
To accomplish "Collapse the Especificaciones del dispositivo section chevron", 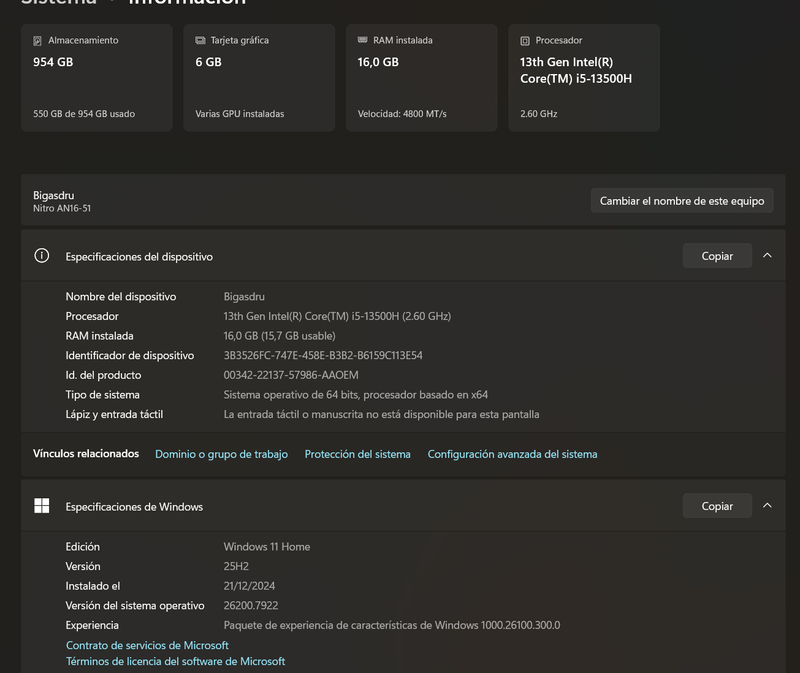I will point(767,255).
